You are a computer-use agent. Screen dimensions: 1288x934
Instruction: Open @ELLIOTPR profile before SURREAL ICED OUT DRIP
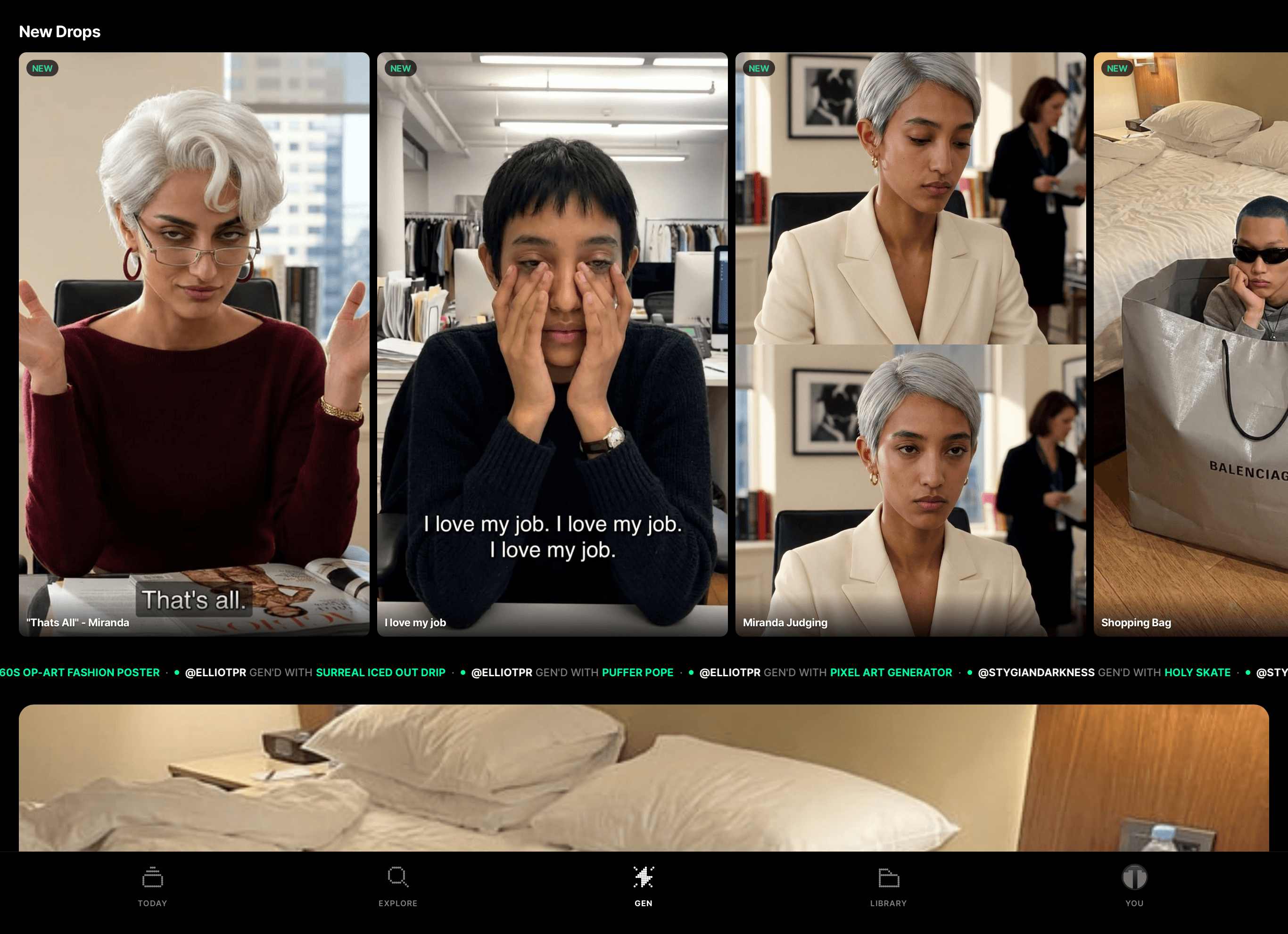tap(216, 672)
